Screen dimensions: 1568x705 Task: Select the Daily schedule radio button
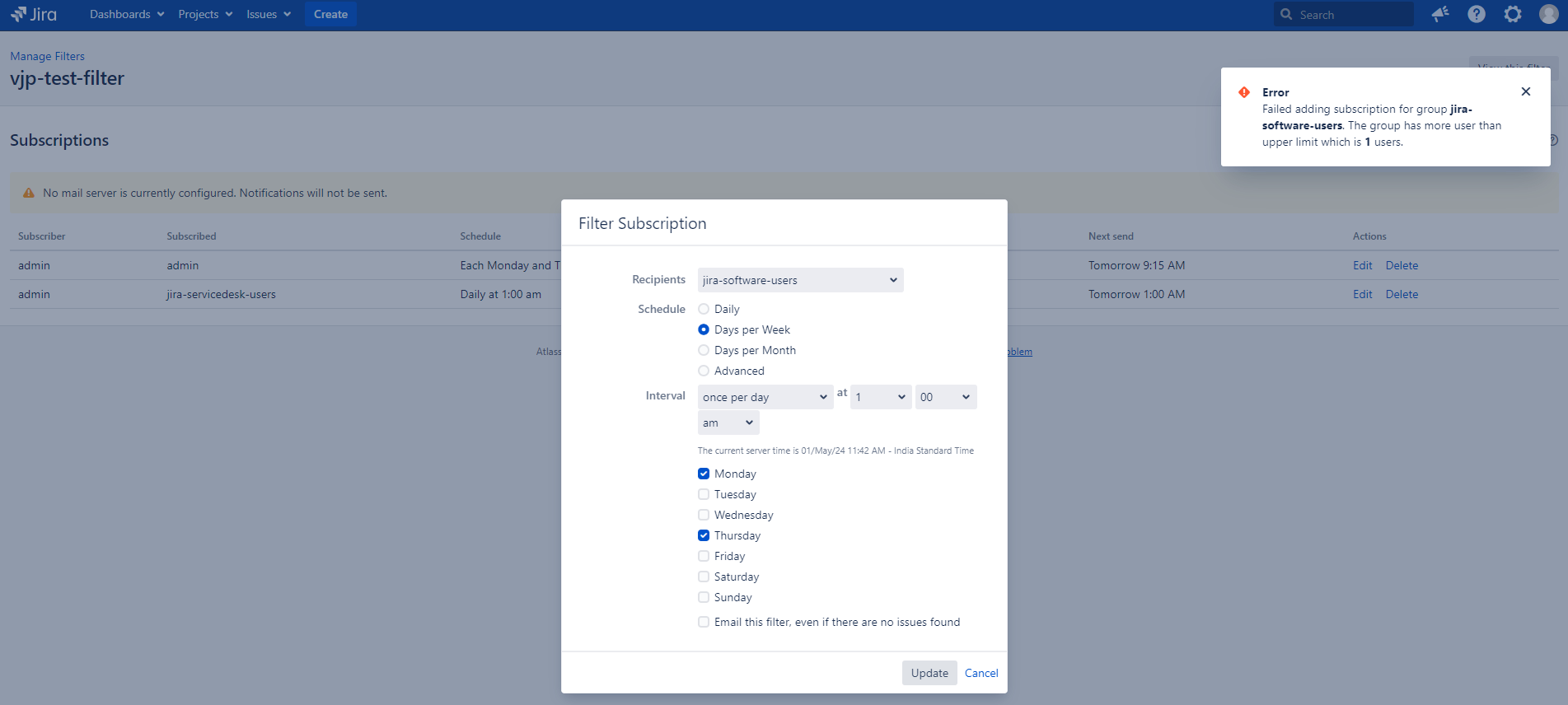point(704,309)
